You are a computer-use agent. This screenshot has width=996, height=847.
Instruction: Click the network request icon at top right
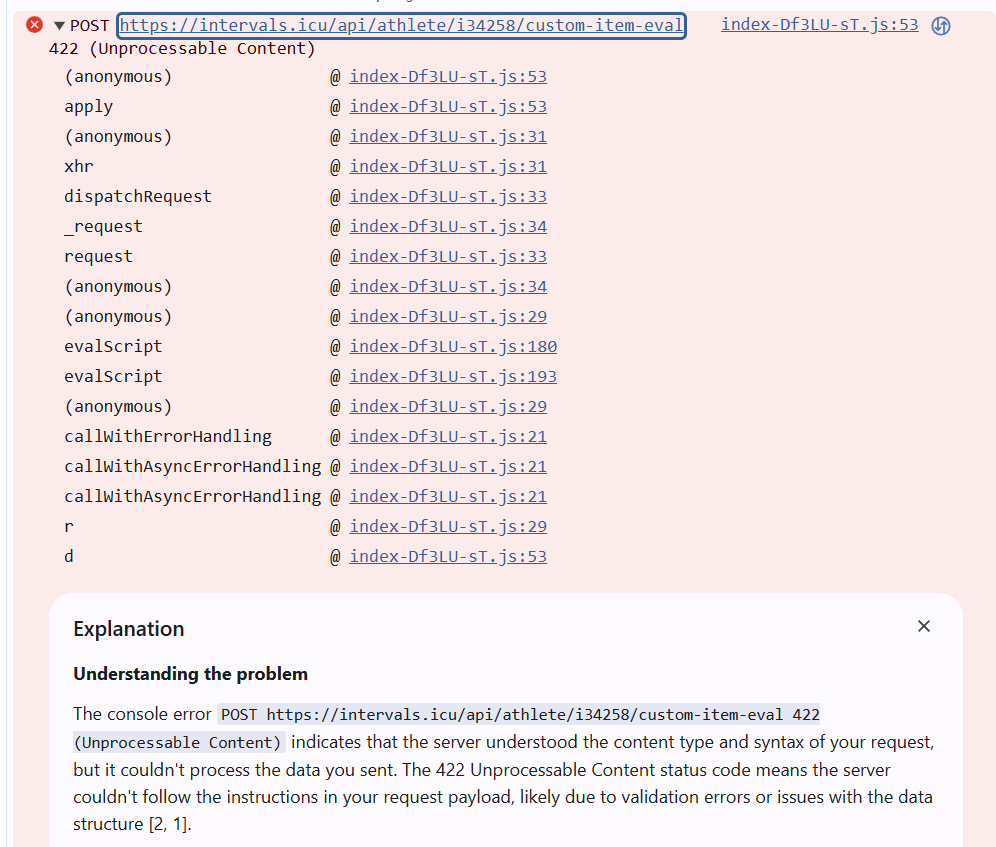tap(940, 26)
